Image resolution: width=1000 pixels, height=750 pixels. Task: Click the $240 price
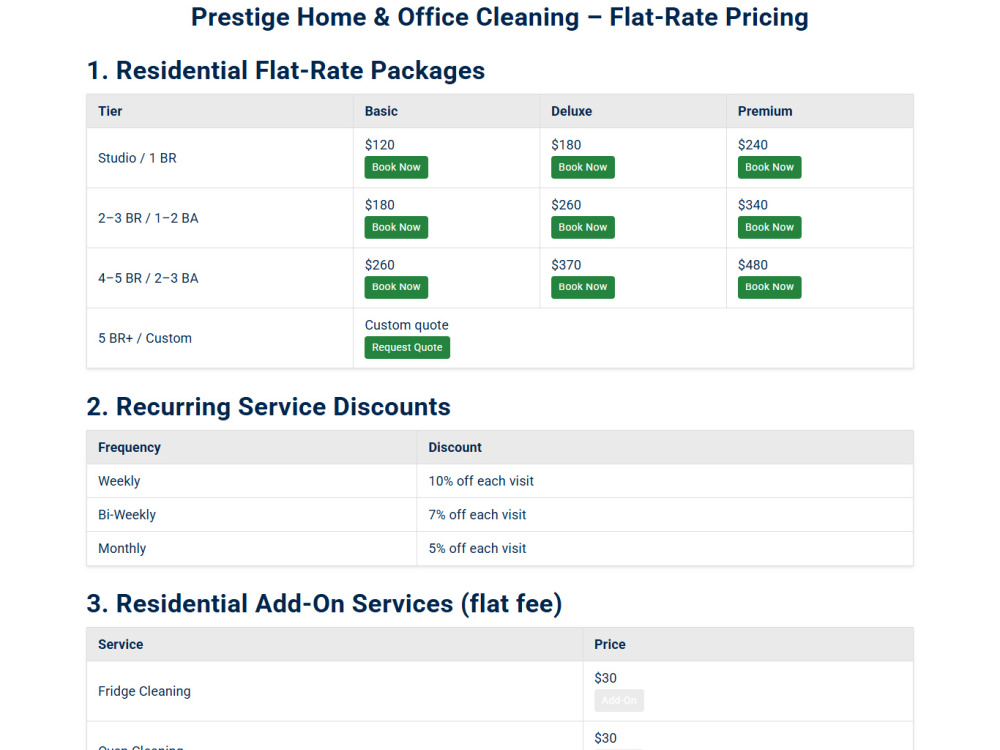[x=753, y=145]
